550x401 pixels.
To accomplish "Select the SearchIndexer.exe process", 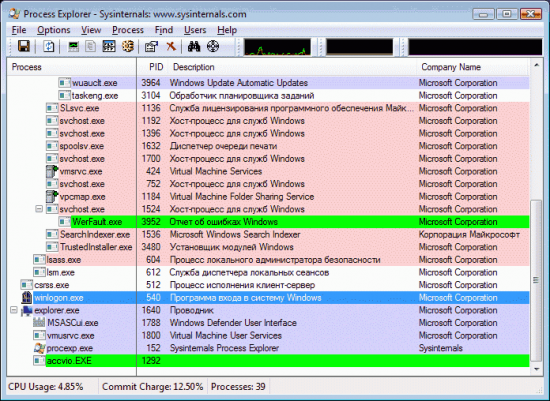I will 95,234.
